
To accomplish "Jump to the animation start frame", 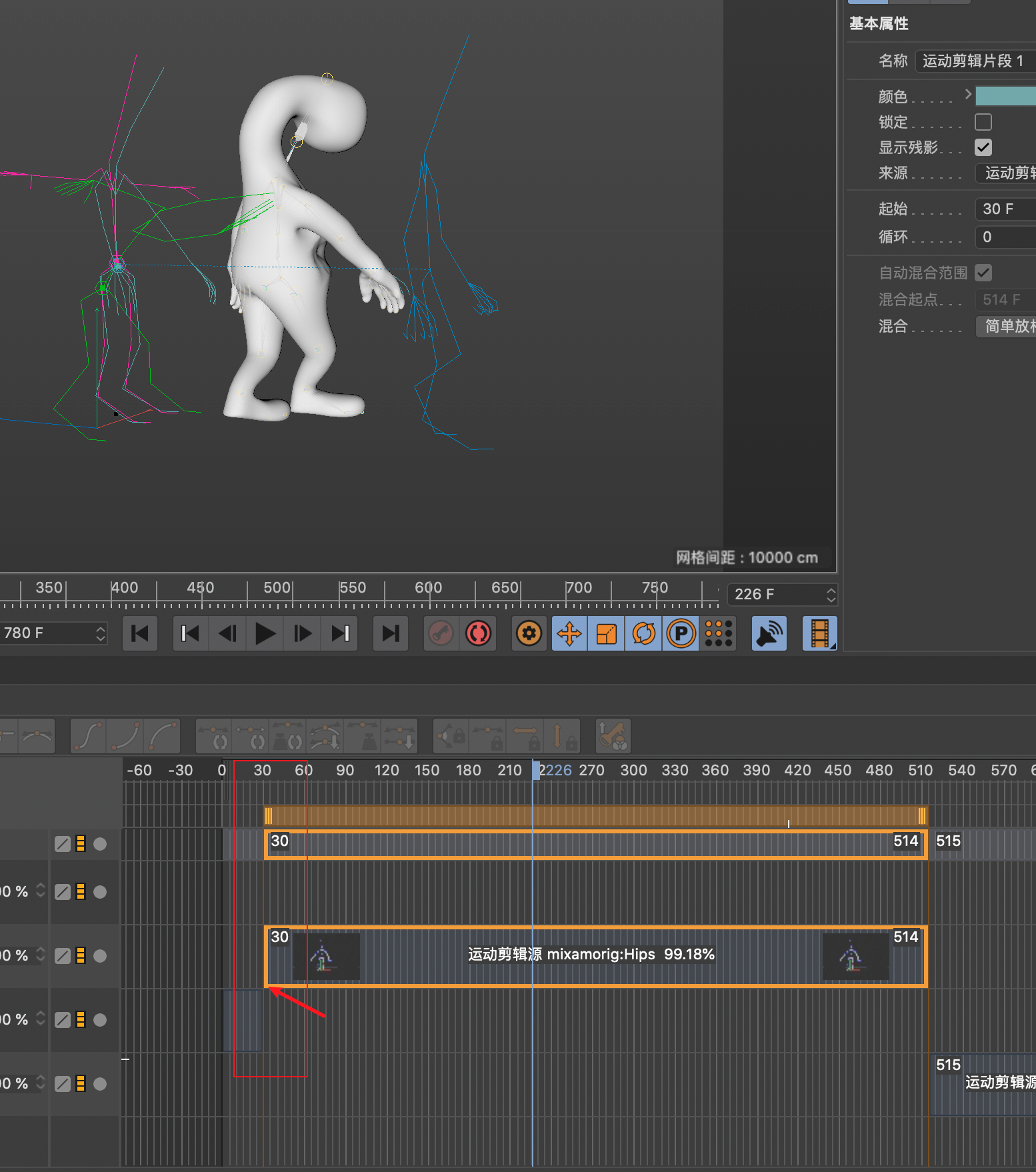I will (x=140, y=633).
